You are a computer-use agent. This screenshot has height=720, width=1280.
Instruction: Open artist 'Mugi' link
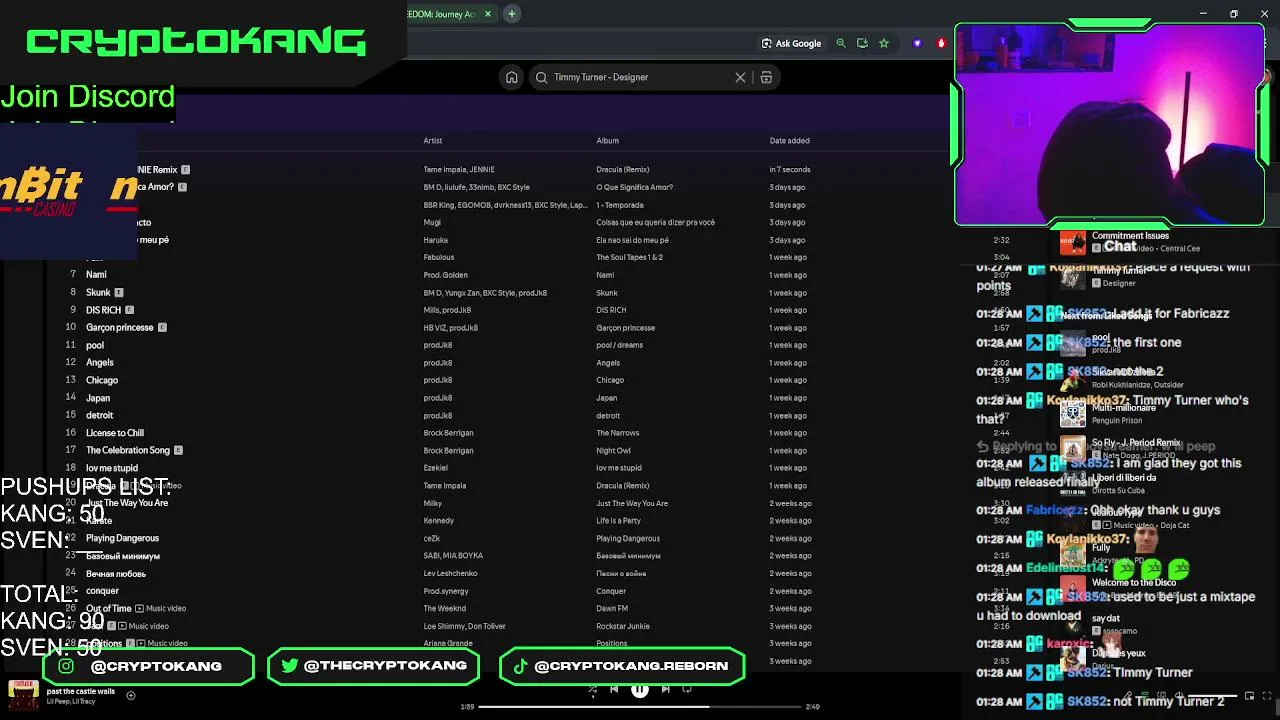coord(432,223)
